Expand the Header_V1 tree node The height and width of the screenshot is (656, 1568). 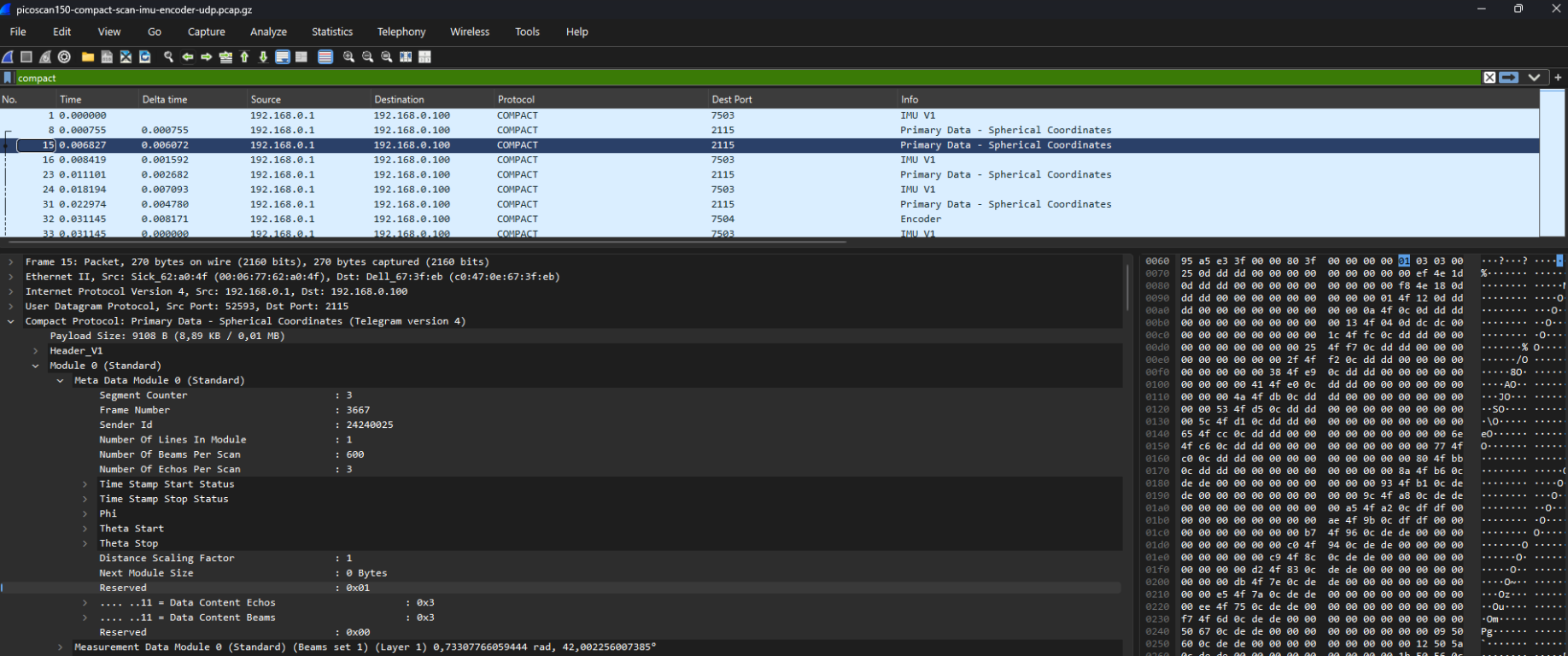[35, 351]
